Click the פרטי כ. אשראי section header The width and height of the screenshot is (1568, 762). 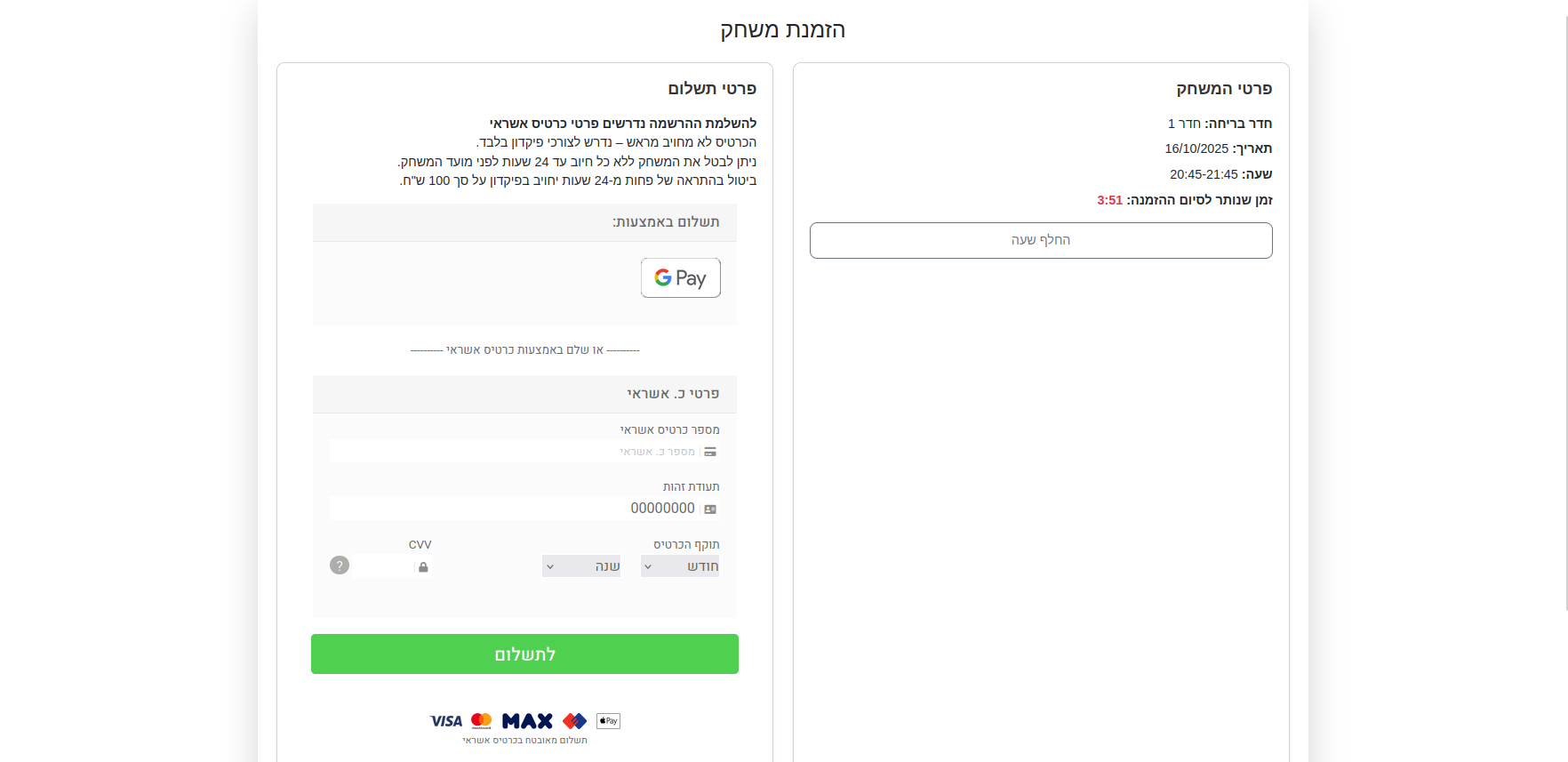(673, 394)
